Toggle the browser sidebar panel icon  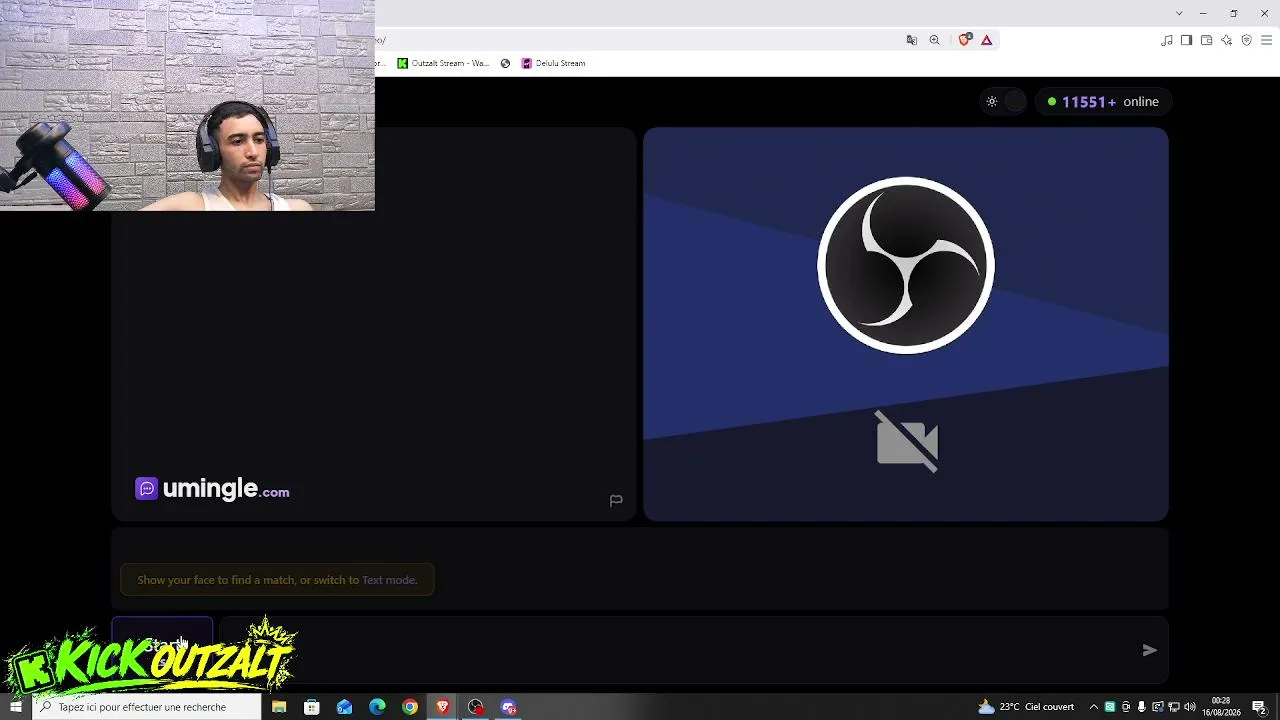point(1186,40)
